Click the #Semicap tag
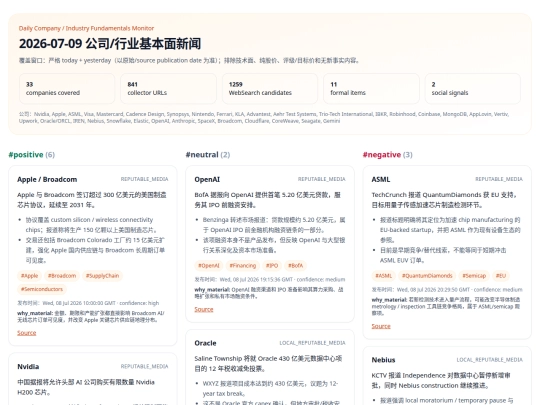 (x=474, y=276)
